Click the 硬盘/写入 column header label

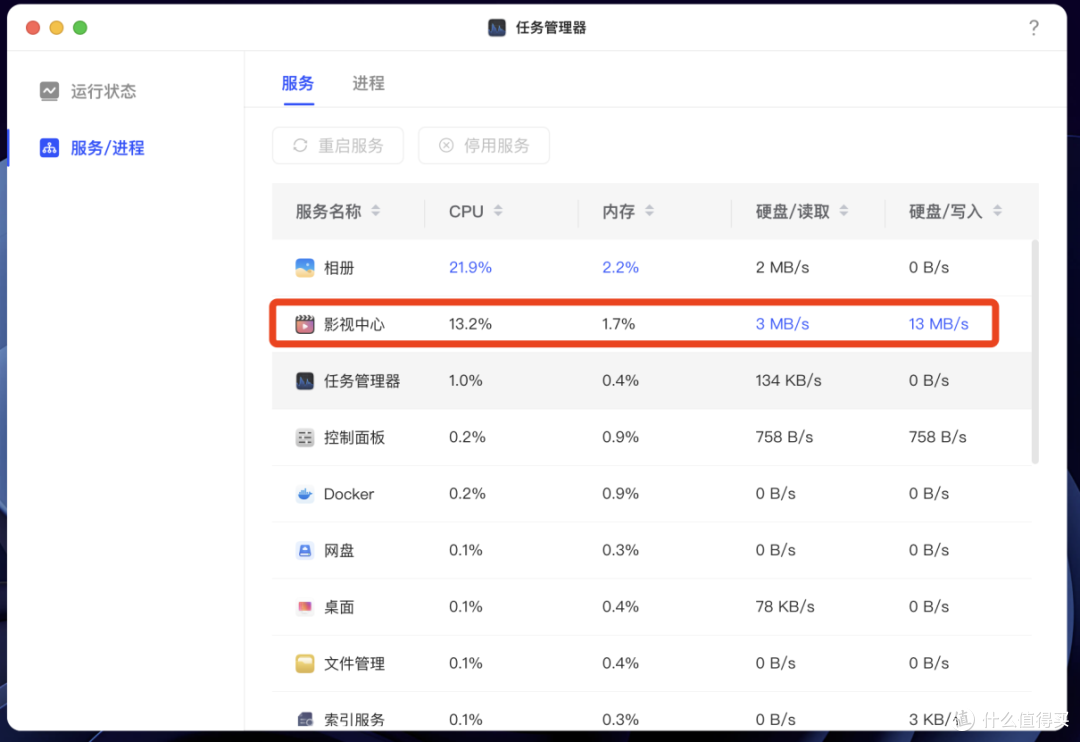point(946,212)
